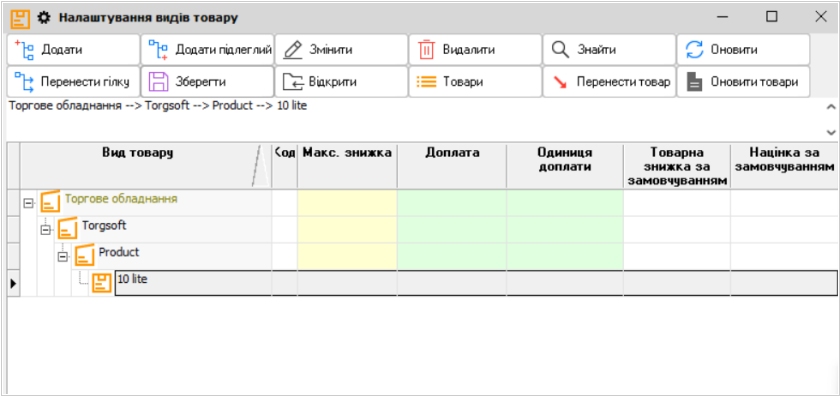Image resolution: width=840 pixels, height=396 pixels.
Task: Collapse the Torgsoft tree node
Action: 46,230
